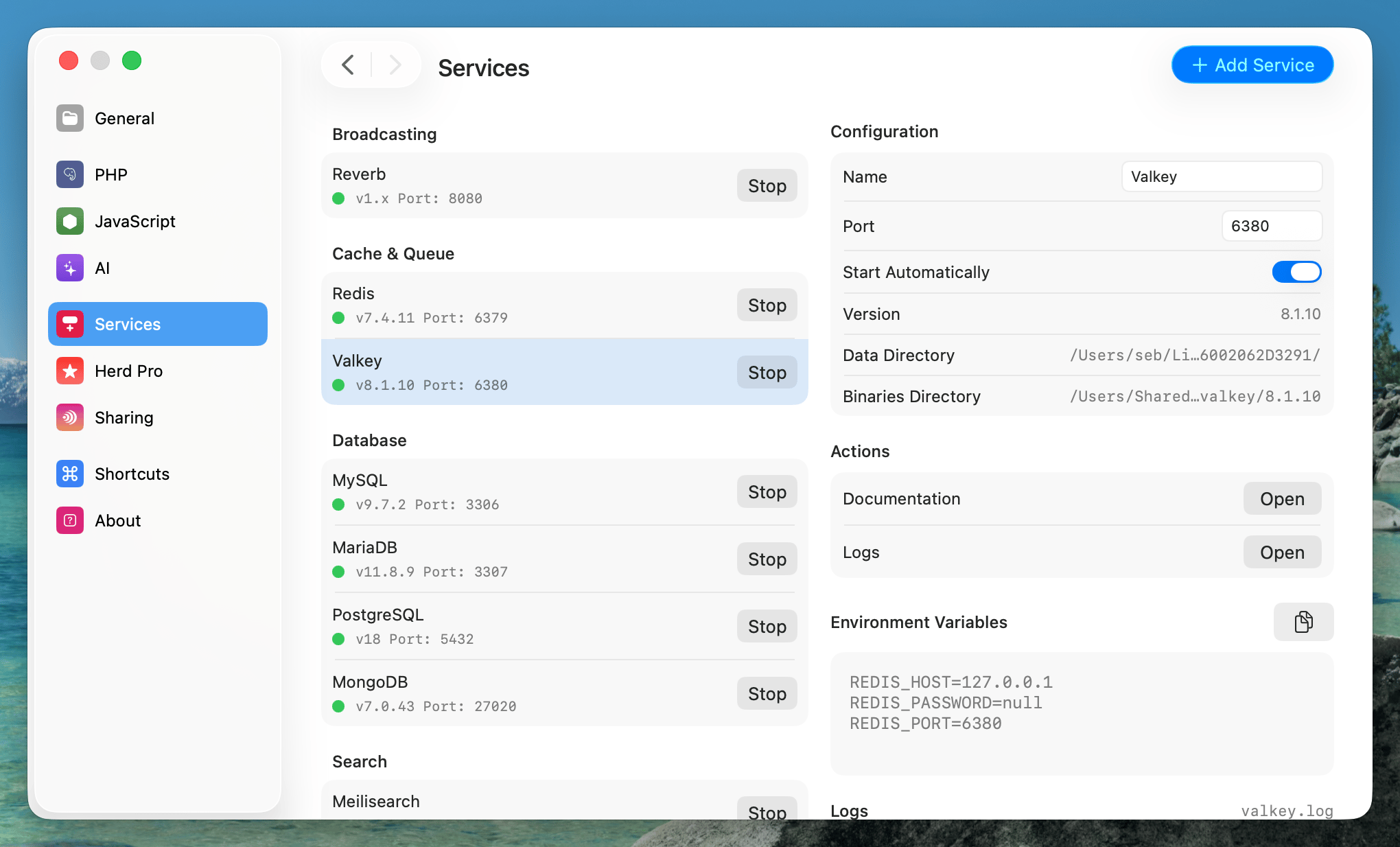Open the Documentation action
Screen dimensions: 1400x847
(1282, 499)
